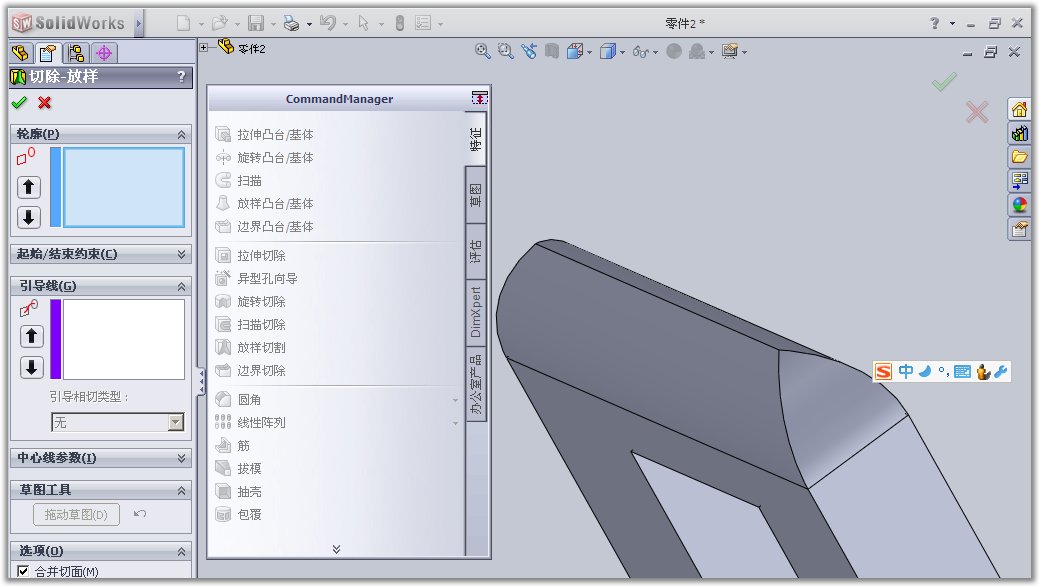Click the Save toolbar icon
This screenshot has width=1039, height=586.
(256, 23)
